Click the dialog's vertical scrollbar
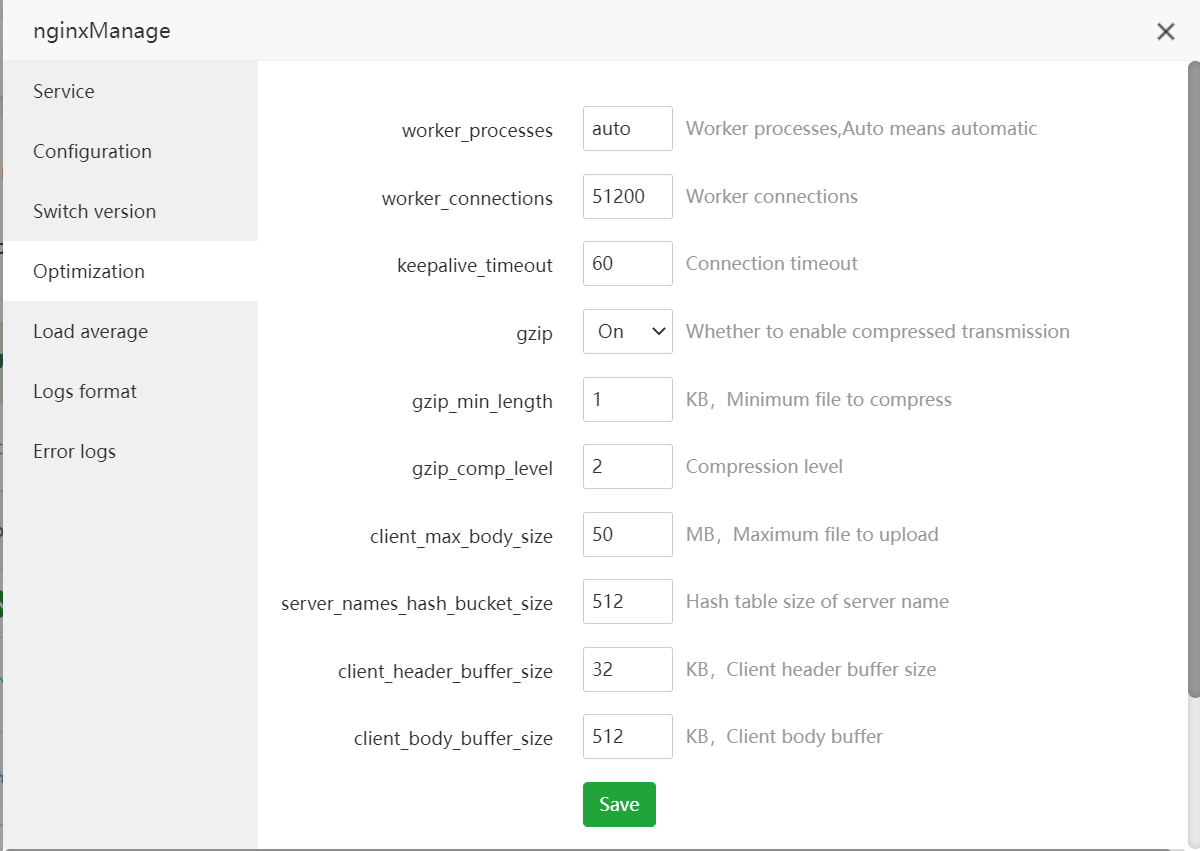This screenshot has width=1200, height=851. (1193, 380)
